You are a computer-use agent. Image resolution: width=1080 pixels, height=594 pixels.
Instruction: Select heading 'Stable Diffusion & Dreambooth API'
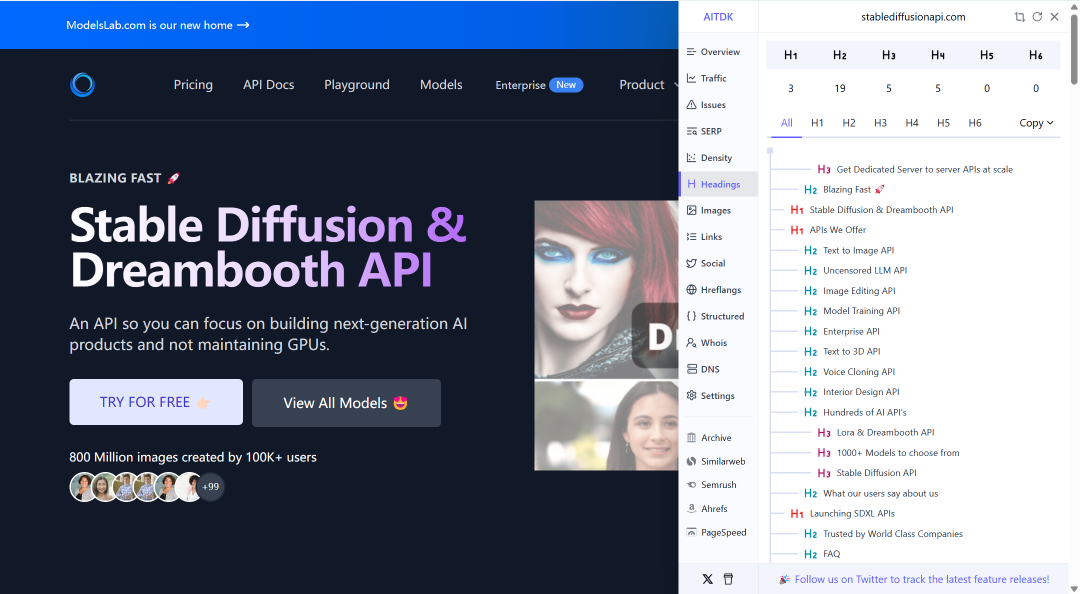pyautogui.click(x=881, y=209)
